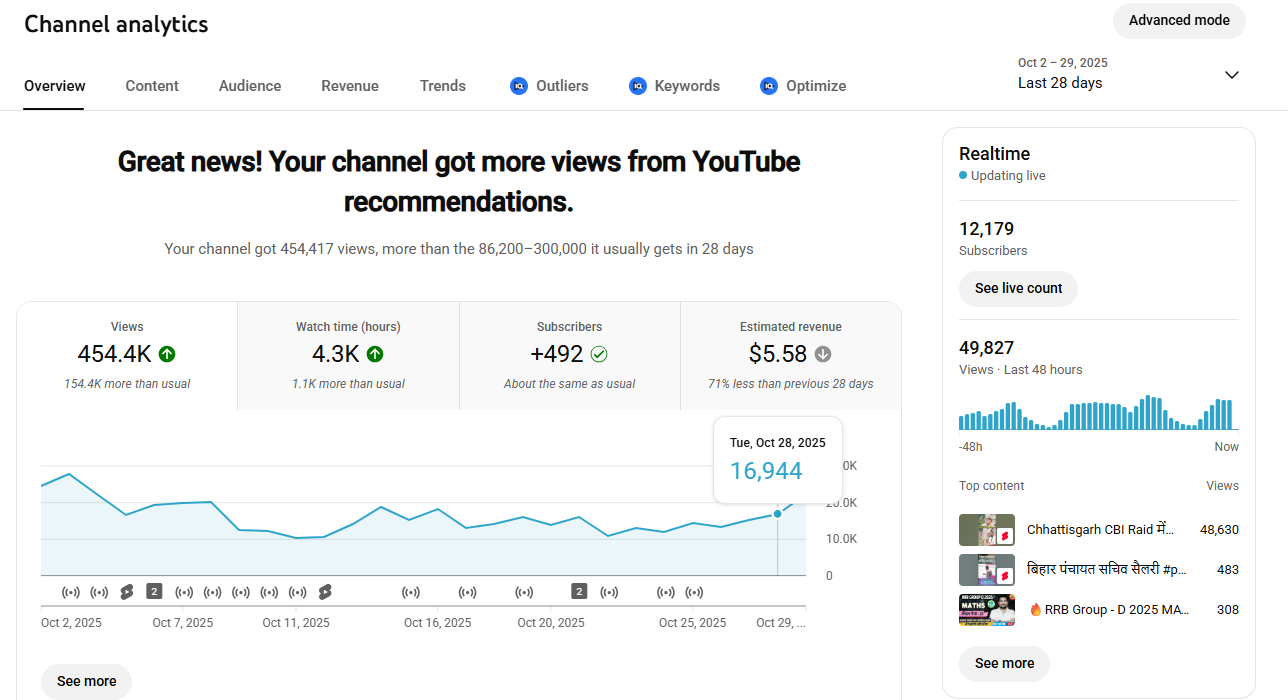1288x700 pixels.
Task: Open the Content tab
Action: (x=152, y=86)
